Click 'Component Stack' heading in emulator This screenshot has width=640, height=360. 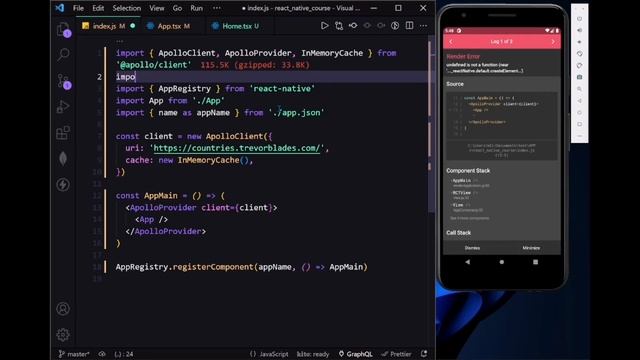click(x=468, y=171)
